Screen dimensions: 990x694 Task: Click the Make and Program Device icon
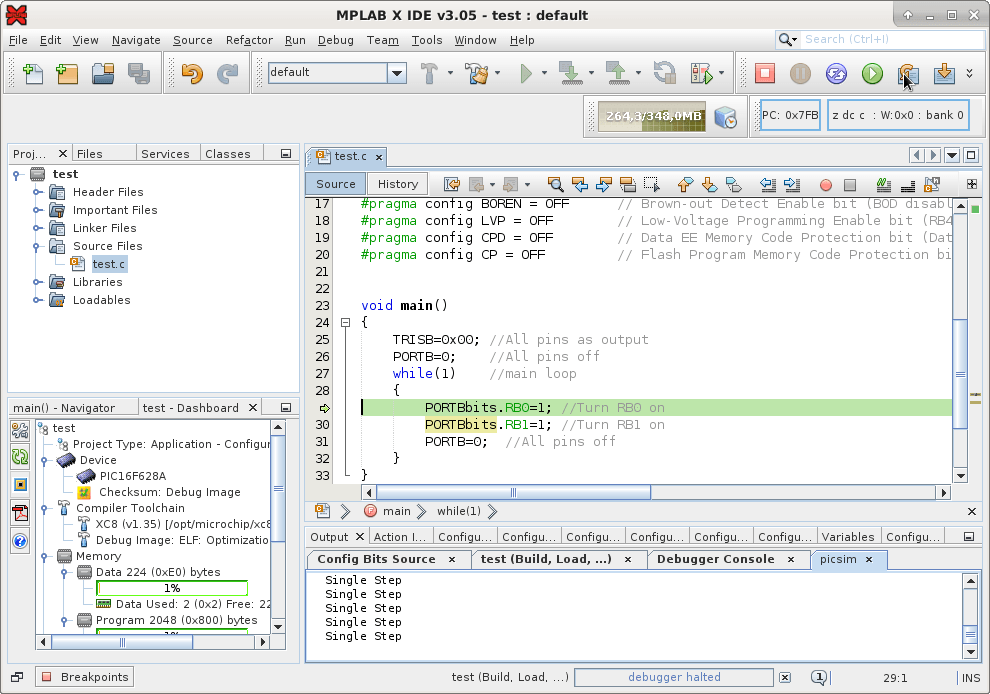click(x=570, y=73)
